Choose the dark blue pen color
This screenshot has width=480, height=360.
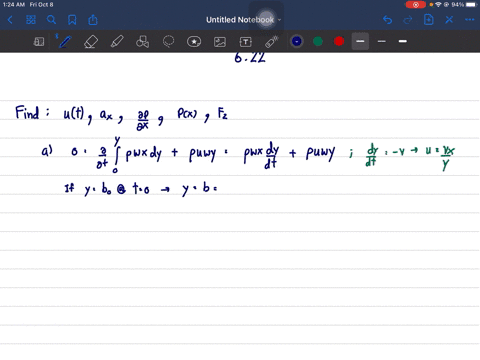(x=297, y=41)
